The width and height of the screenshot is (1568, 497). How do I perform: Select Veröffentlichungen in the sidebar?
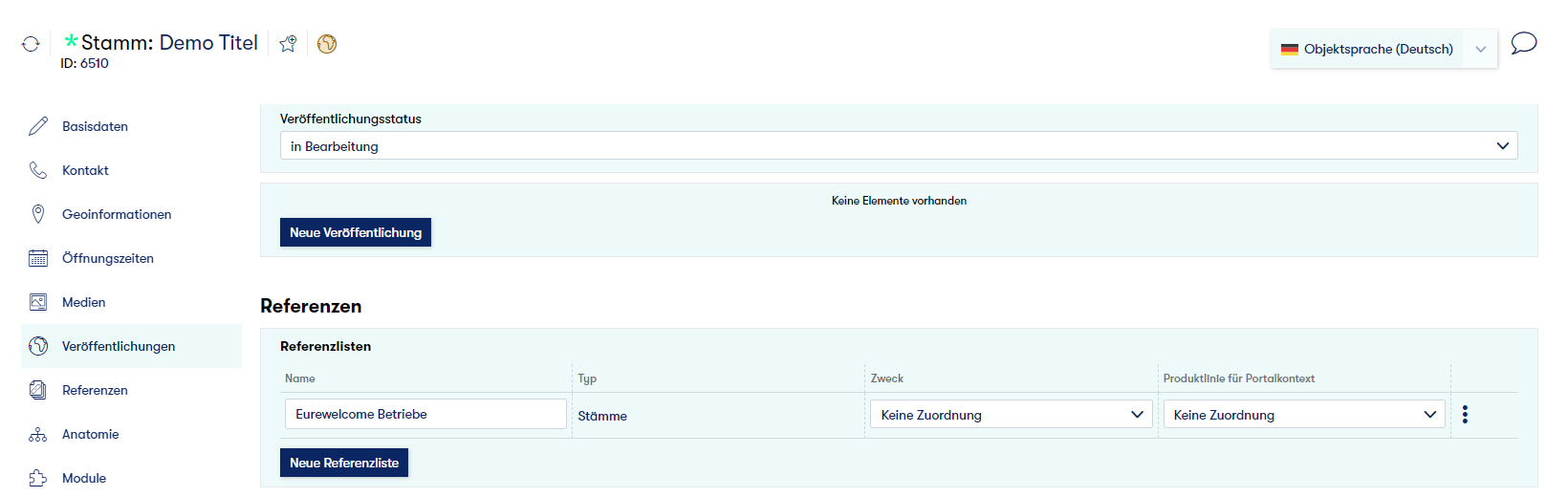click(x=131, y=346)
